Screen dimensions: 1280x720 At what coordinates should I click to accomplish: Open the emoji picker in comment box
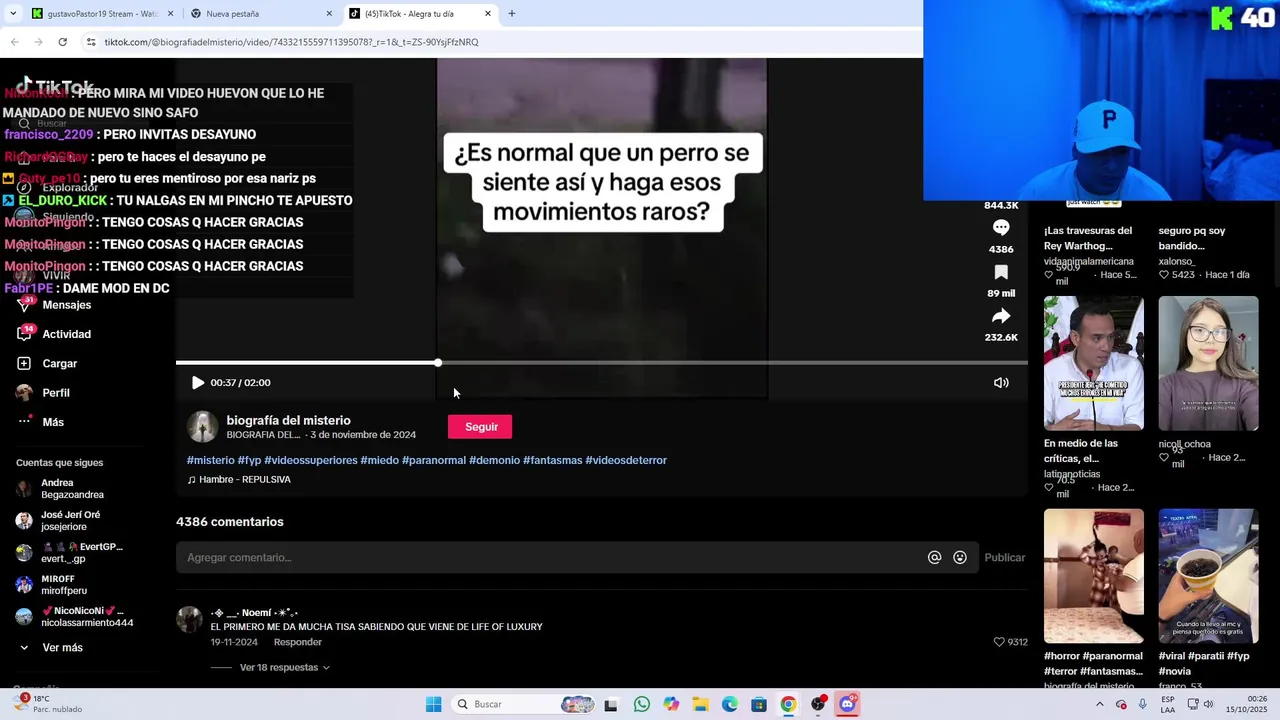(x=960, y=558)
